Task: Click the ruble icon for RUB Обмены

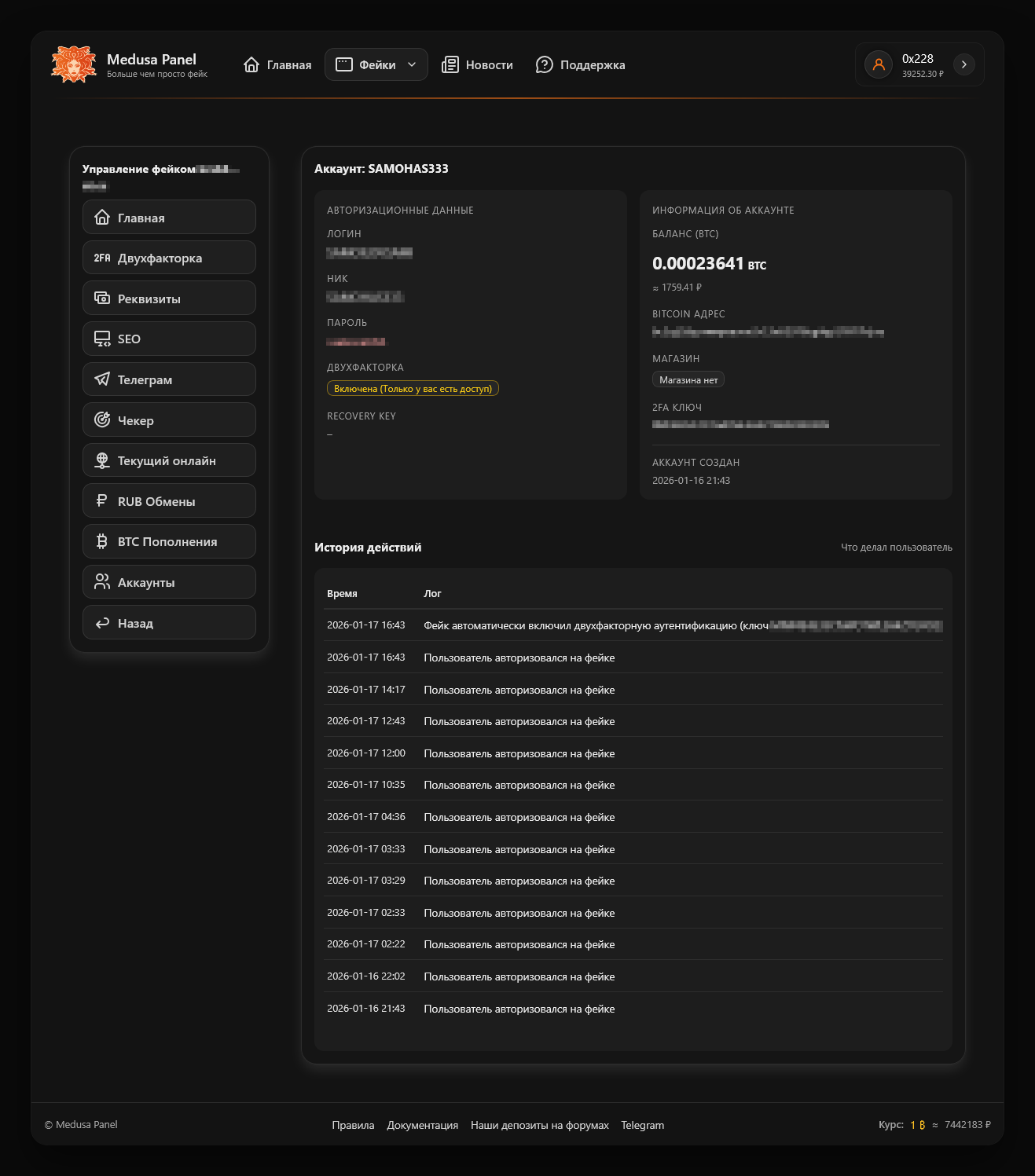Action: click(x=102, y=501)
